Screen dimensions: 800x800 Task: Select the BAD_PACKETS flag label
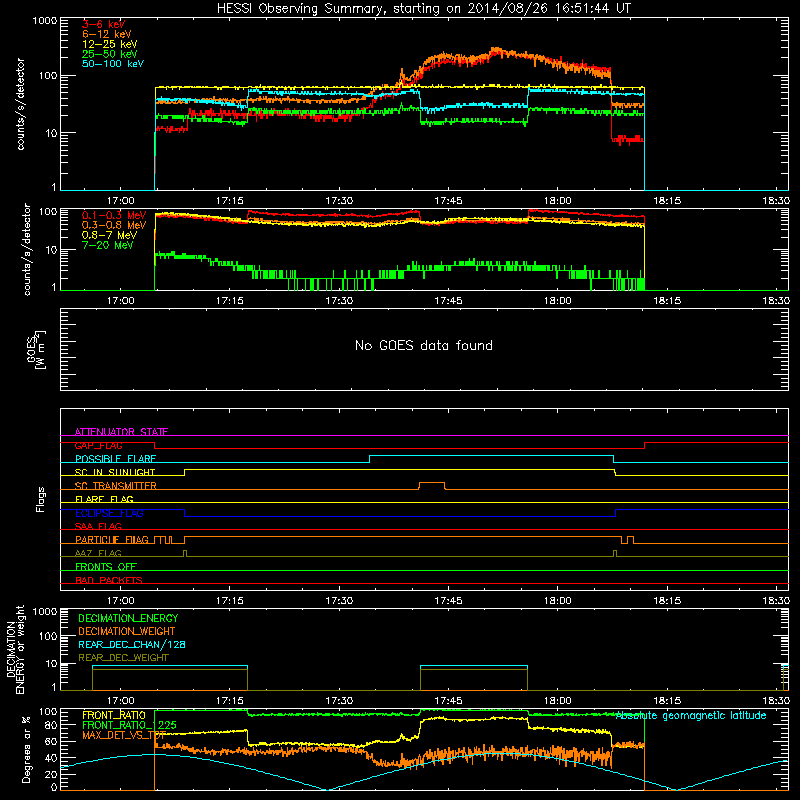tap(109, 580)
